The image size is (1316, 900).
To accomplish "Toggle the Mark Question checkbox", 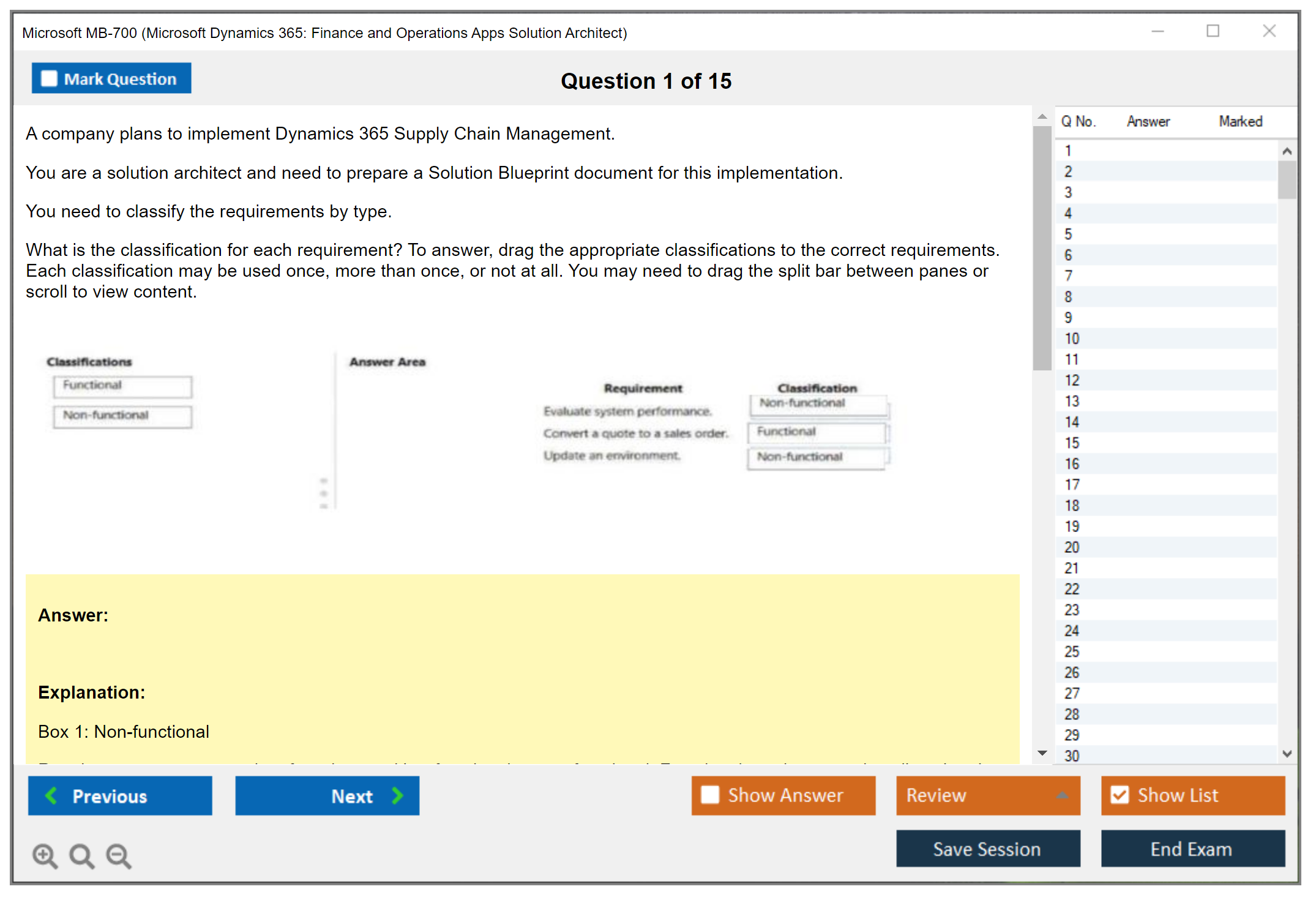I will tap(49, 79).
